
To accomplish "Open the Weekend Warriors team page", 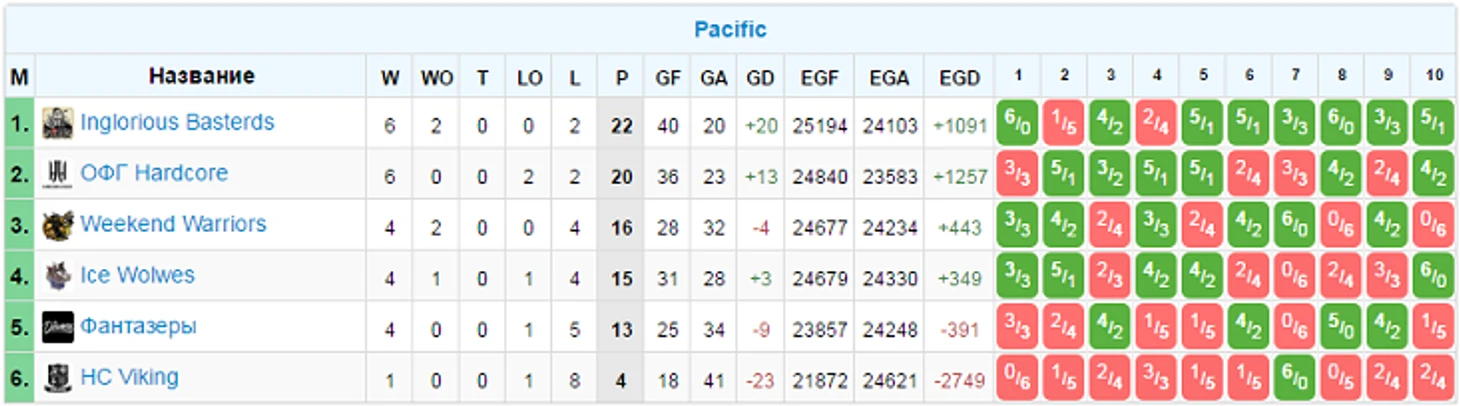I will (x=173, y=224).
